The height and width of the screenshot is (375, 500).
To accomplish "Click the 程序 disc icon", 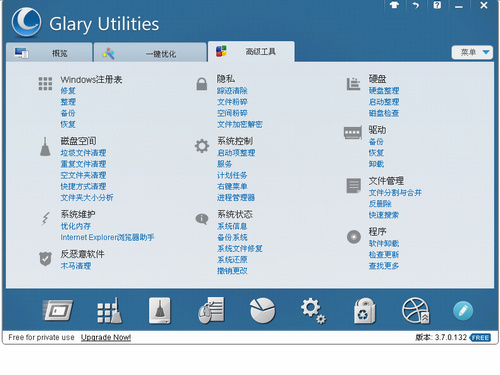I will tap(354, 237).
